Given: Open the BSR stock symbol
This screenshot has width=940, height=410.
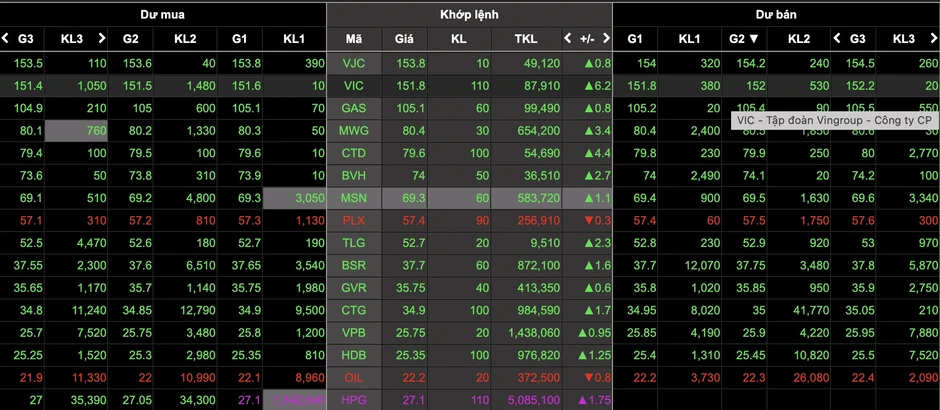Looking at the screenshot, I should click(x=354, y=266).
